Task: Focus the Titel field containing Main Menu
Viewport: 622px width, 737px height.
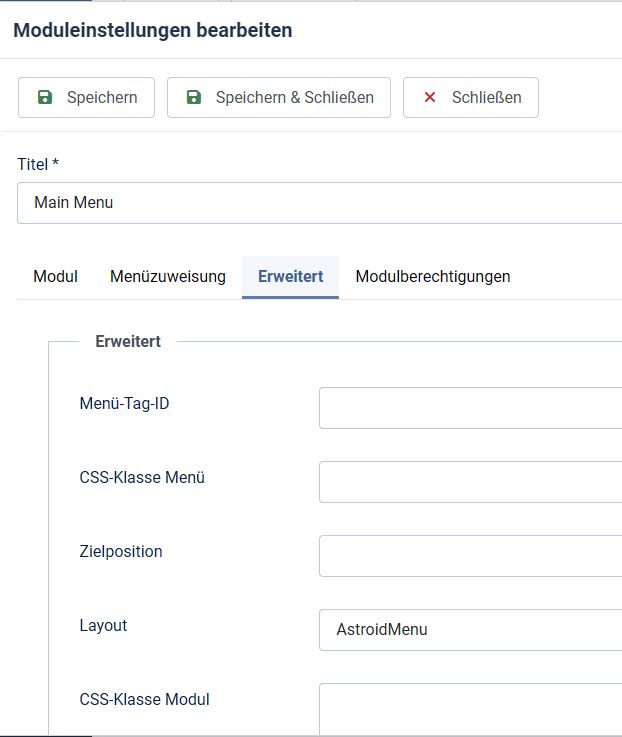Action: tap(320, 203)
